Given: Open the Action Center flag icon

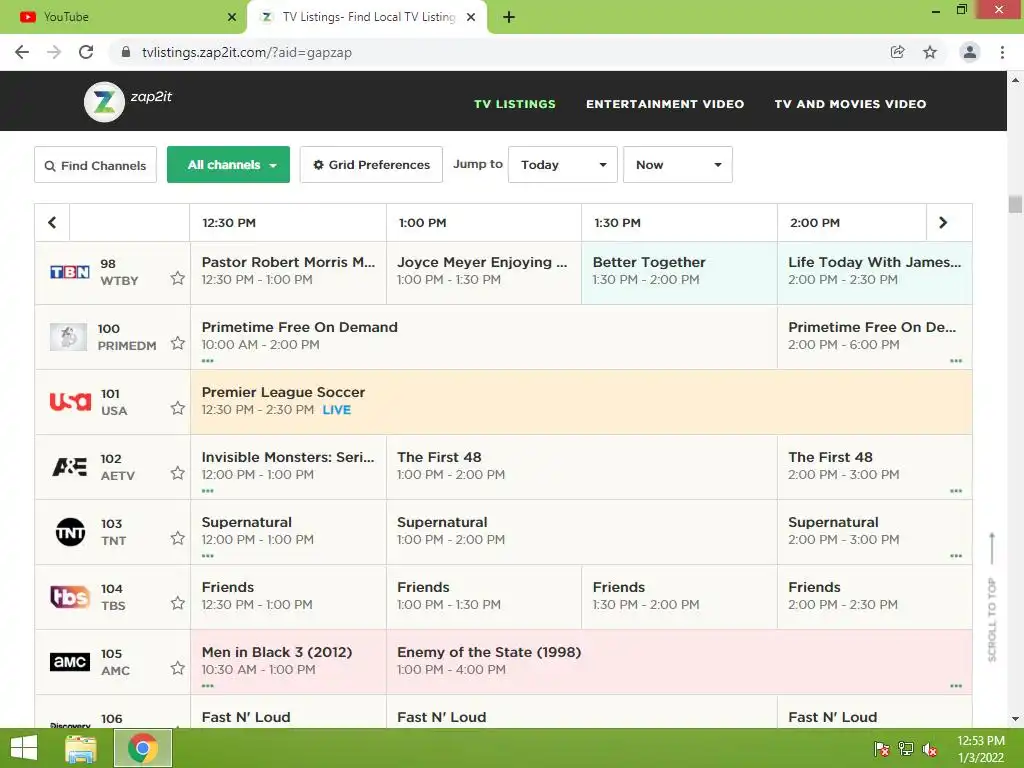Looking at the screenshot, I should (882, 749).
